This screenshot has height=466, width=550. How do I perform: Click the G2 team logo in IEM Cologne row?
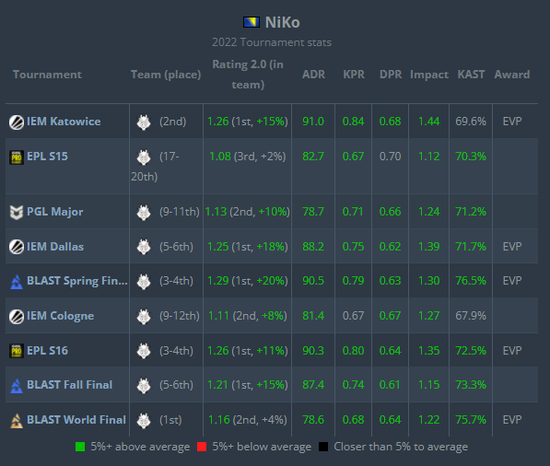click(143, 316)
